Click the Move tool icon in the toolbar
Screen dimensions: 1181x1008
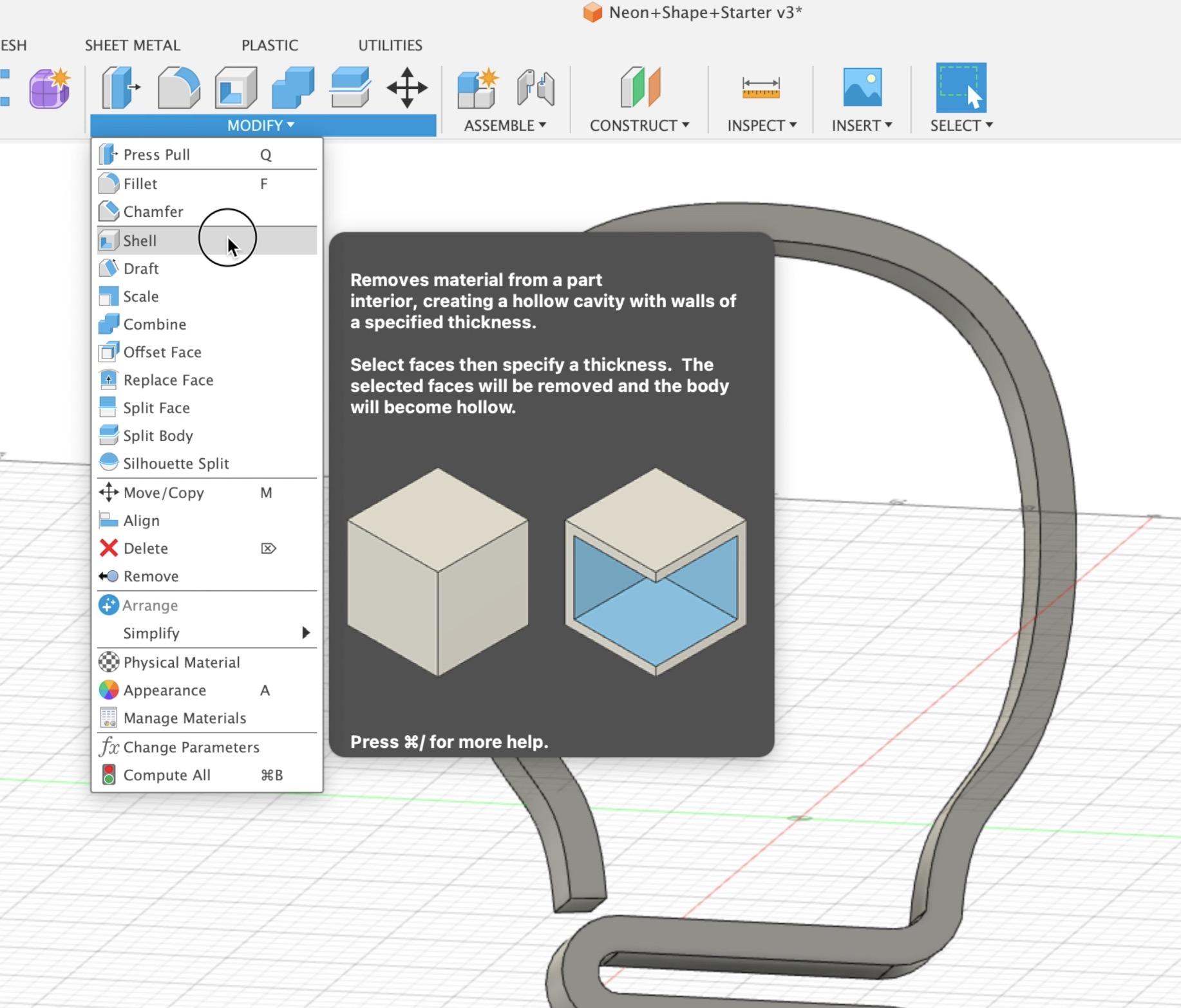click(408, 88)
